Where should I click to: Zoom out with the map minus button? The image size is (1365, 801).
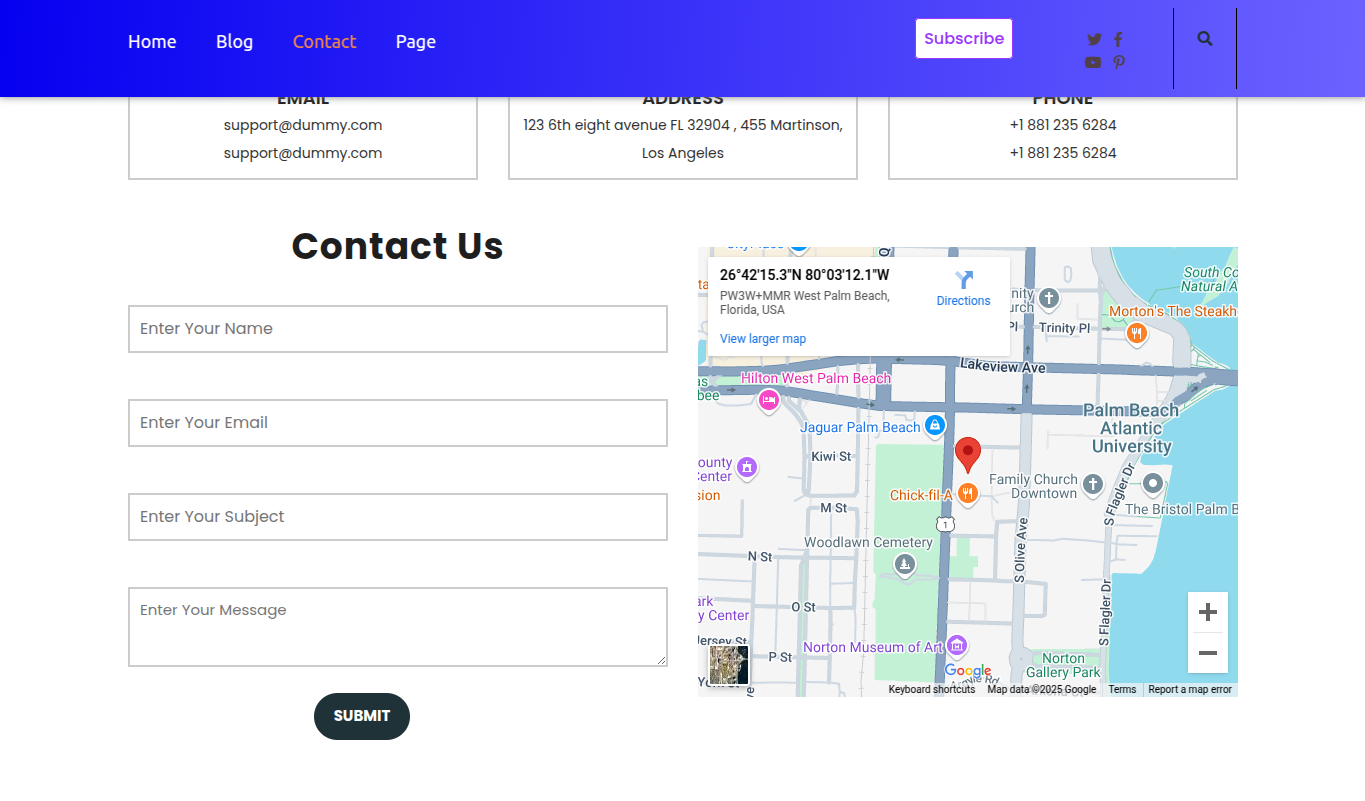pos(1208,653)
